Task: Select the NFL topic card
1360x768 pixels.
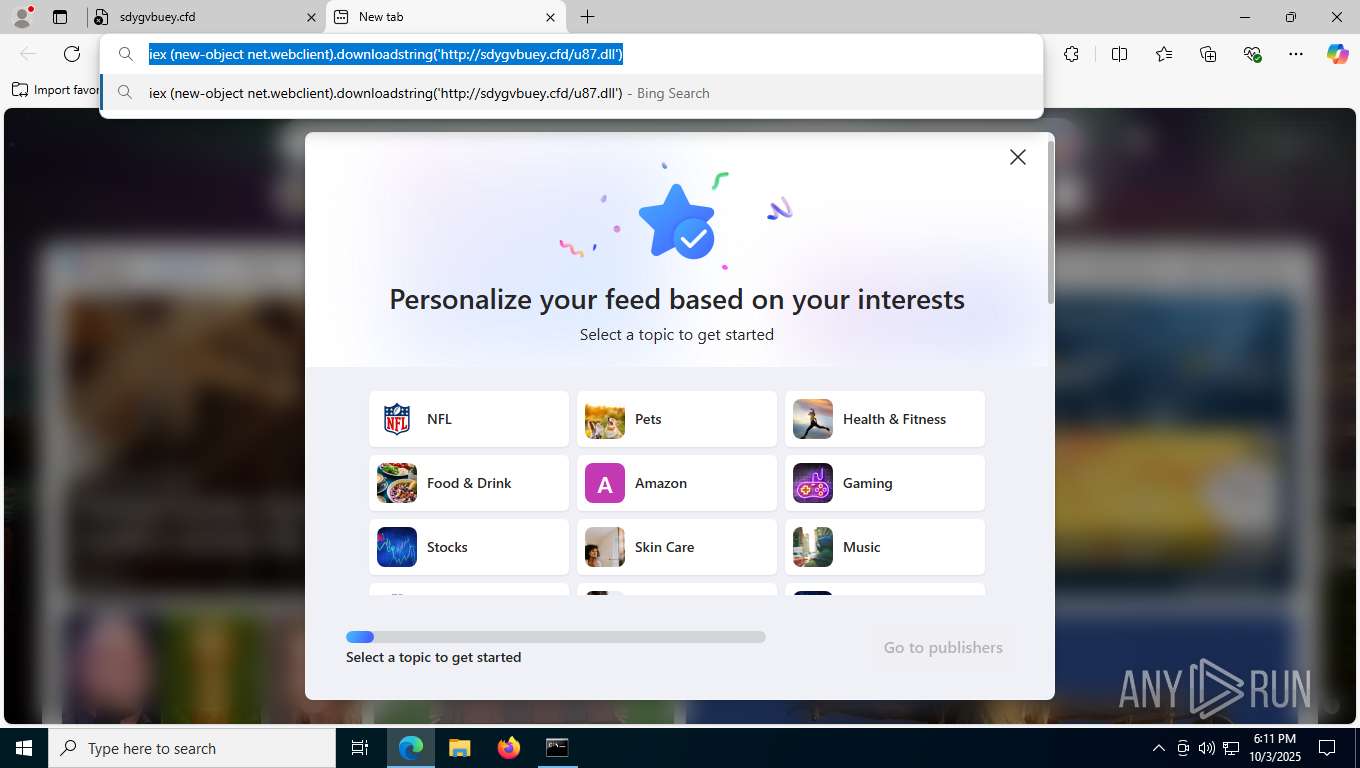Action: [469, 419]
